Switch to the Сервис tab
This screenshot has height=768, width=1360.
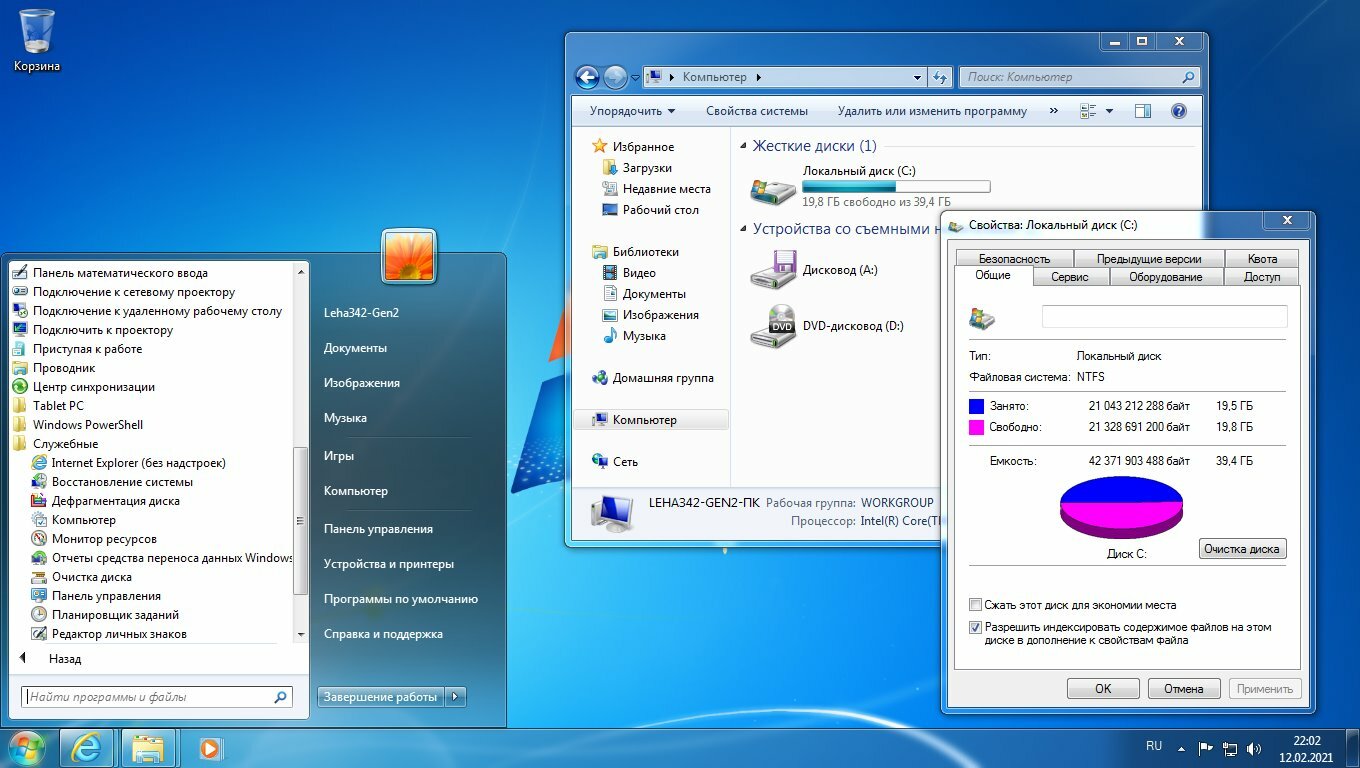[x=1069, y=277]
